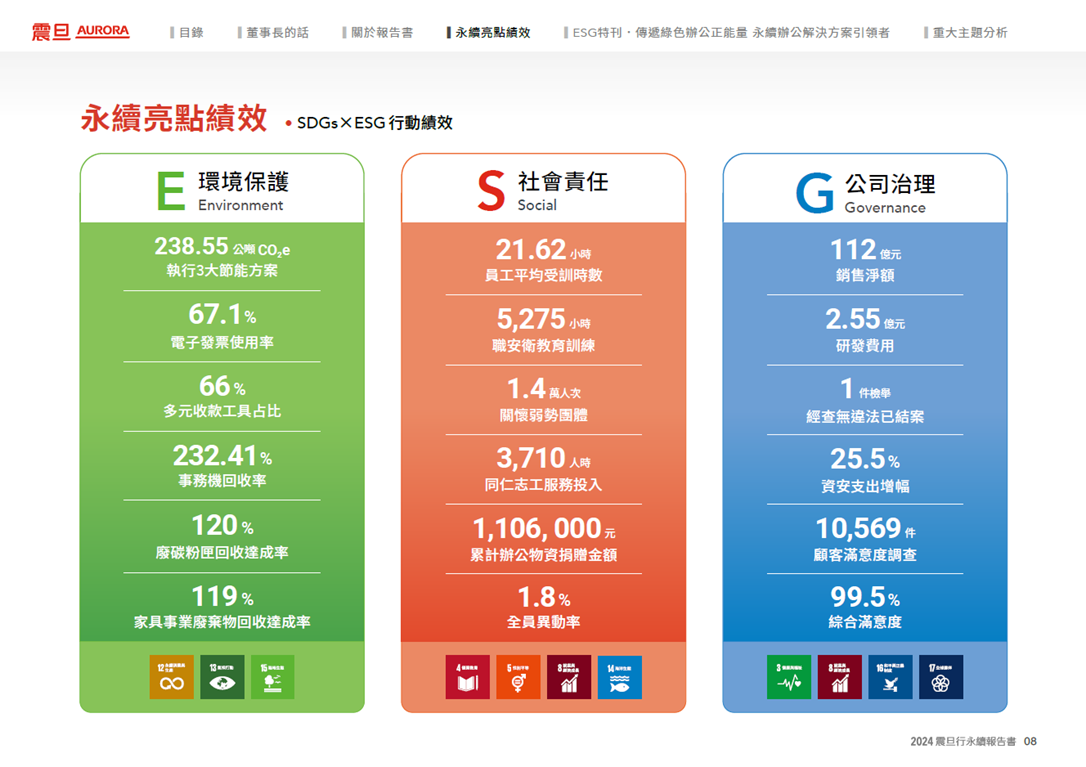This screenshot has width=1086, height=767.
Task: Click the 238.55 公噸 CO2e figure
Action: [222, 247]
